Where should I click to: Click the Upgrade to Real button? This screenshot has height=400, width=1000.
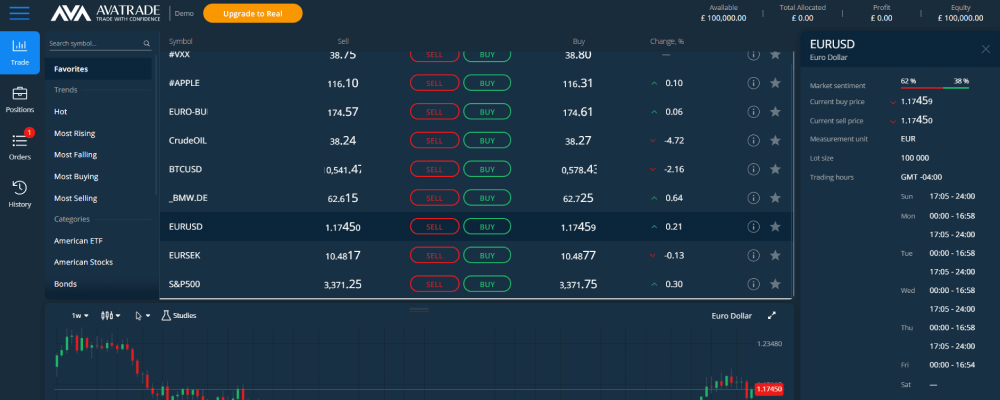coord(253,13)
